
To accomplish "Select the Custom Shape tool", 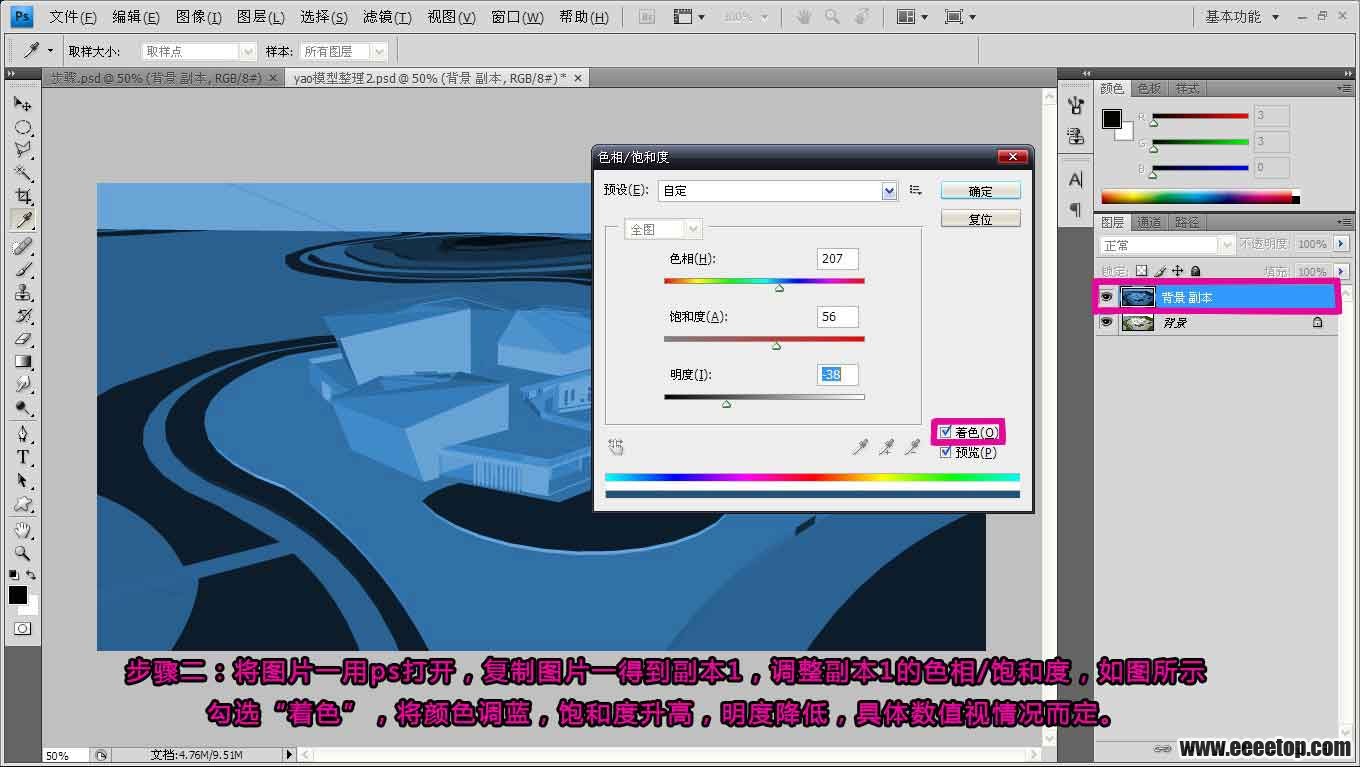I will coord(22,504).
